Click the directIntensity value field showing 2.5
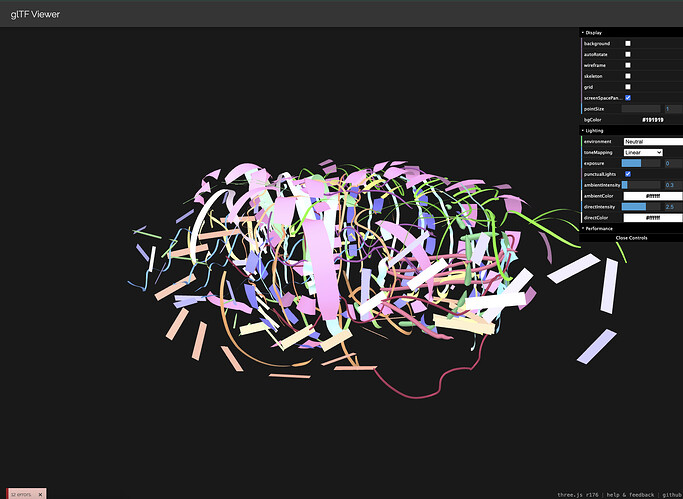The height and width of the screenshot is (499, 683). (x=673, y=207)
